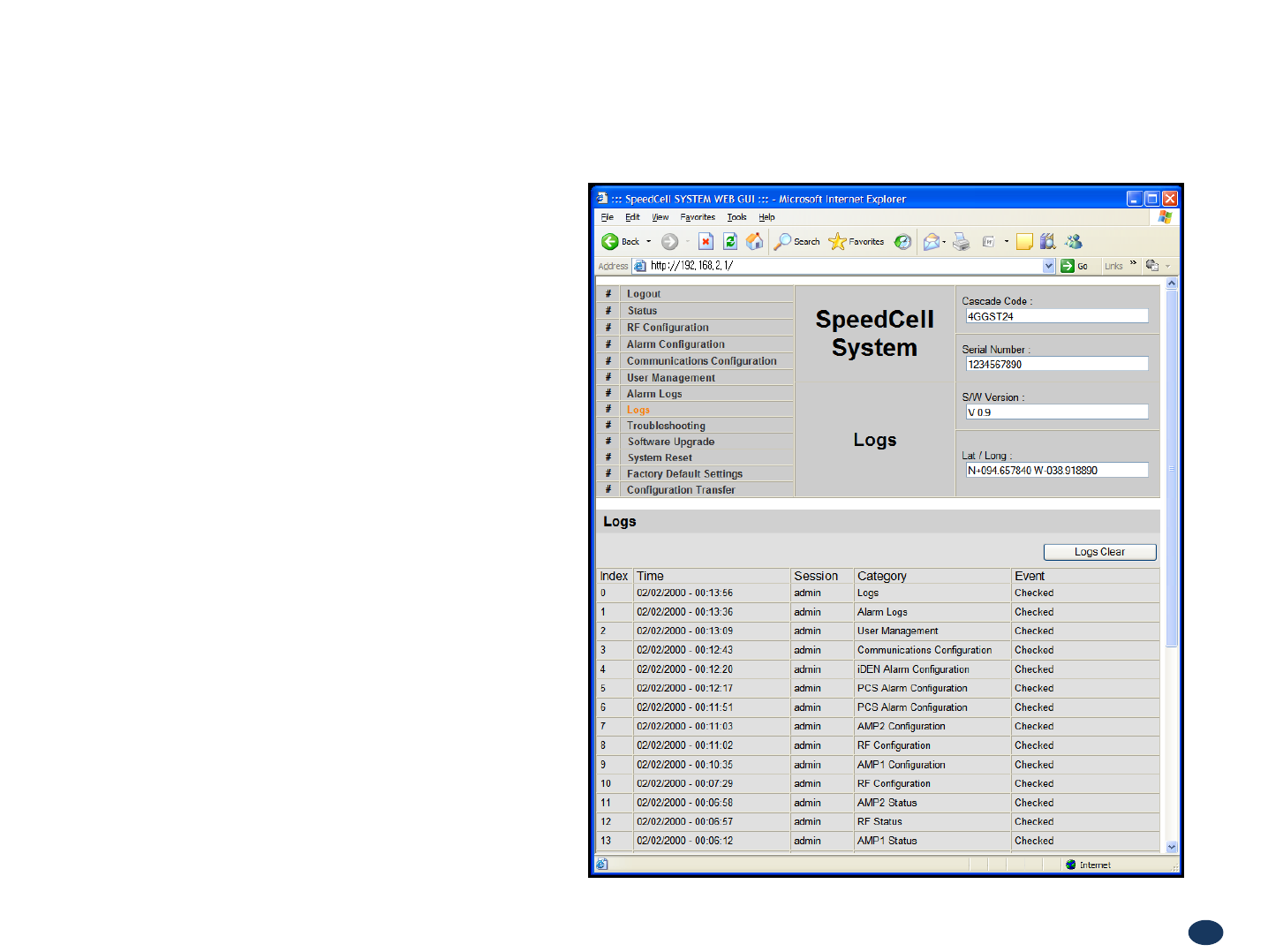Click the Go button beside the address
The image size is (1268, 952).
[x=1075, y=266]
